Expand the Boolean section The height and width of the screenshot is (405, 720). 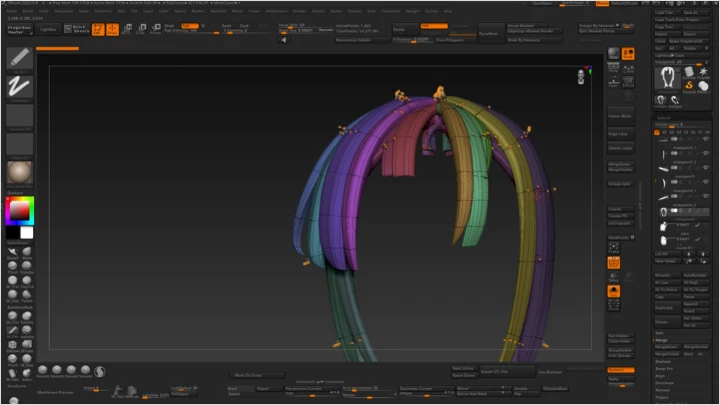(664, 361)
